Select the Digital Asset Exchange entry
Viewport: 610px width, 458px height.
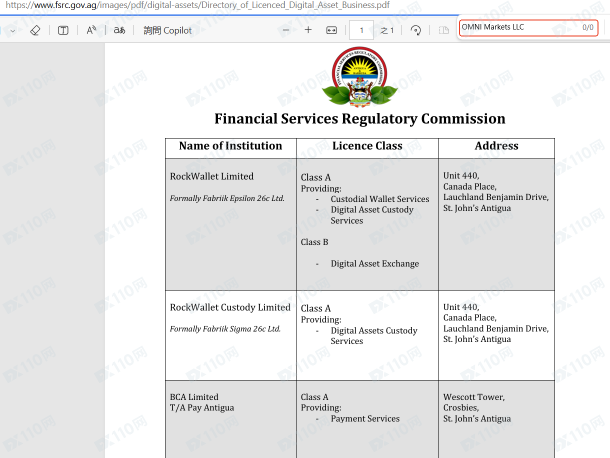click(375, 263)
